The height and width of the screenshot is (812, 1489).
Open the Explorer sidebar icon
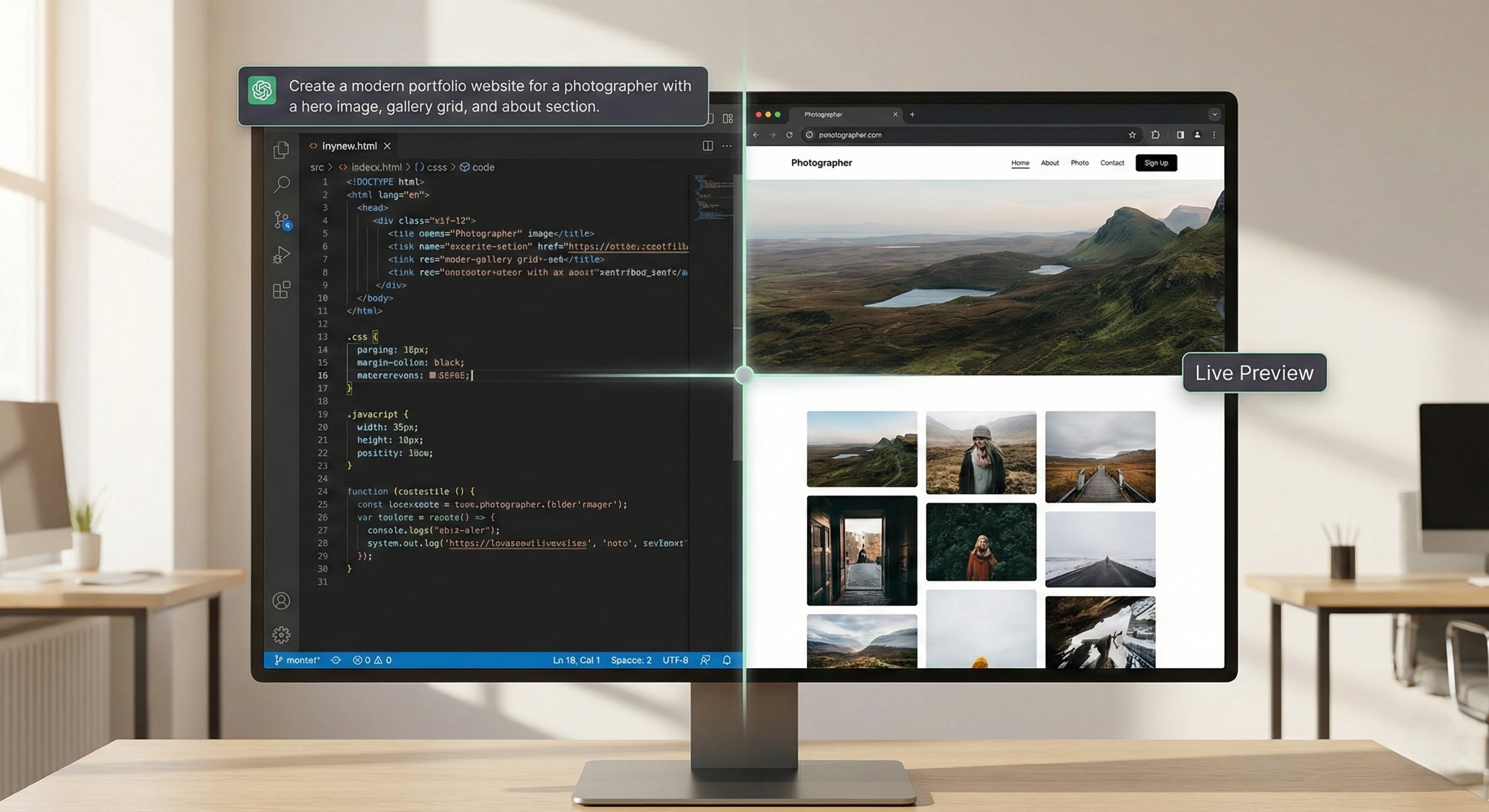(281, 150)
